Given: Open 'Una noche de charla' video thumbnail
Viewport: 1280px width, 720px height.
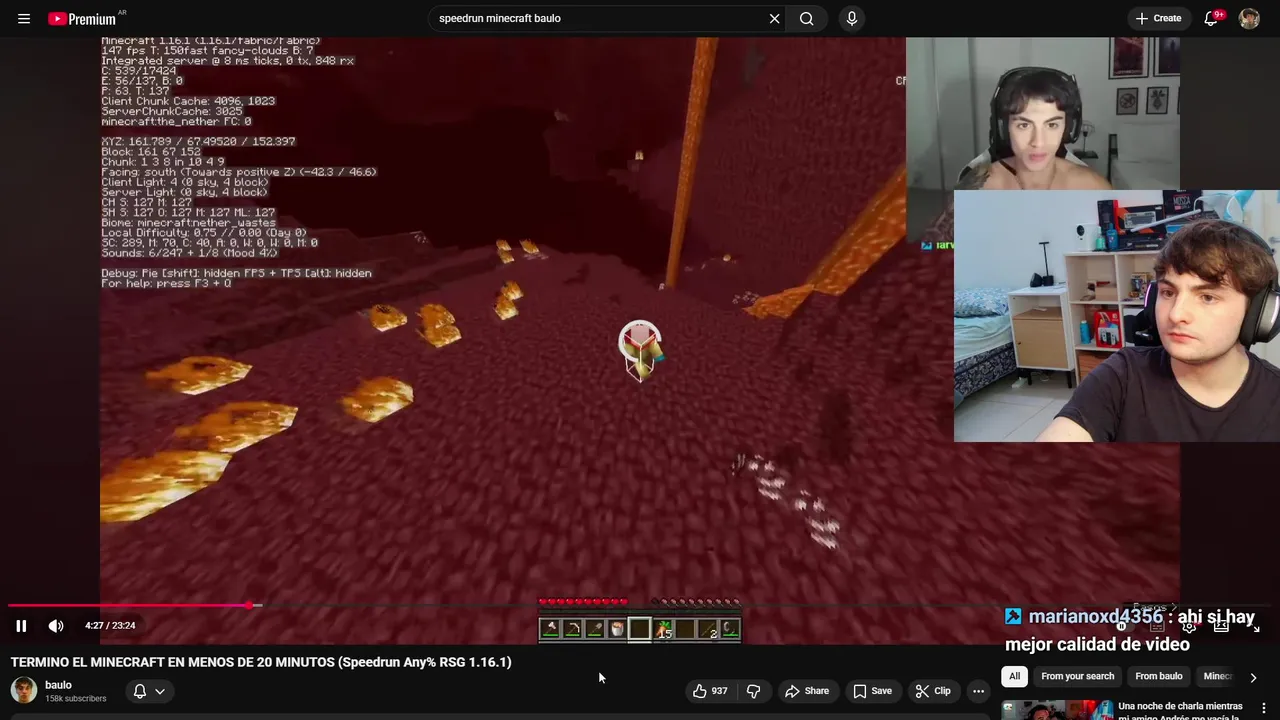Looking at the screenshot, I should [x=1057, y=709].
